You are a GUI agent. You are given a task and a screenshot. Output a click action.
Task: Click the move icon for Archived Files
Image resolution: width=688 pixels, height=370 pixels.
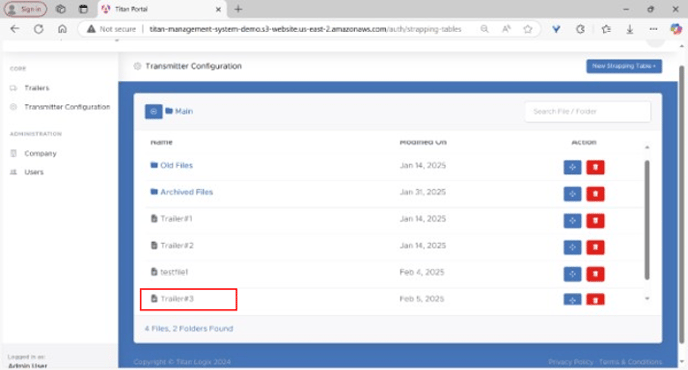coord(572,194)
